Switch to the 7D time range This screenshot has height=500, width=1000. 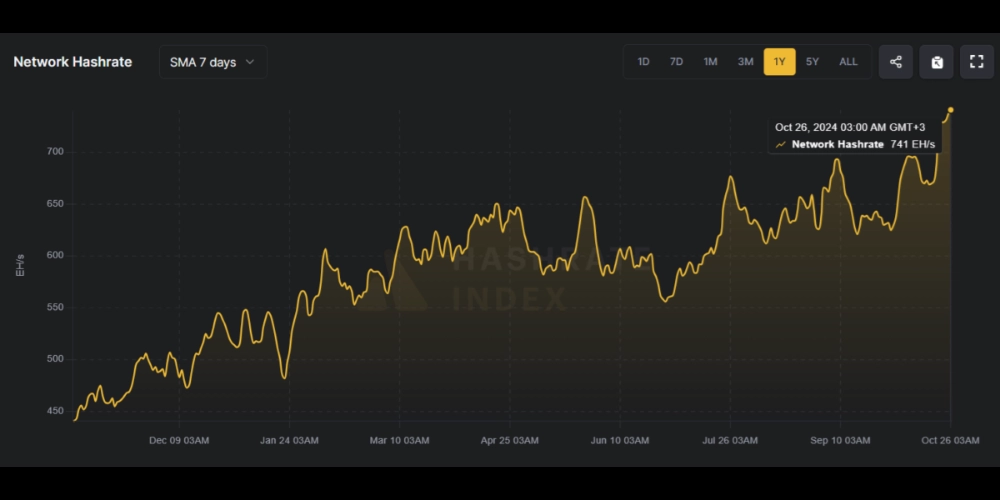[x=676, y=62]
